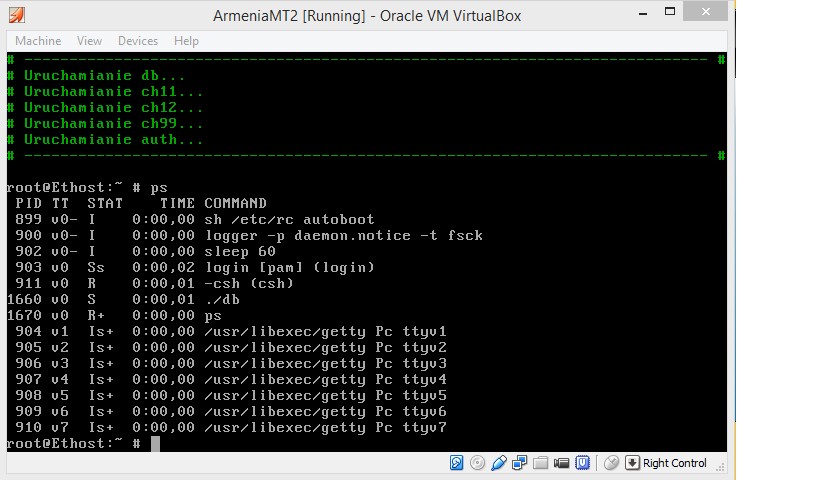Click the hard disk activity indicator
The image size is (819, 480).
click(457, 463)
